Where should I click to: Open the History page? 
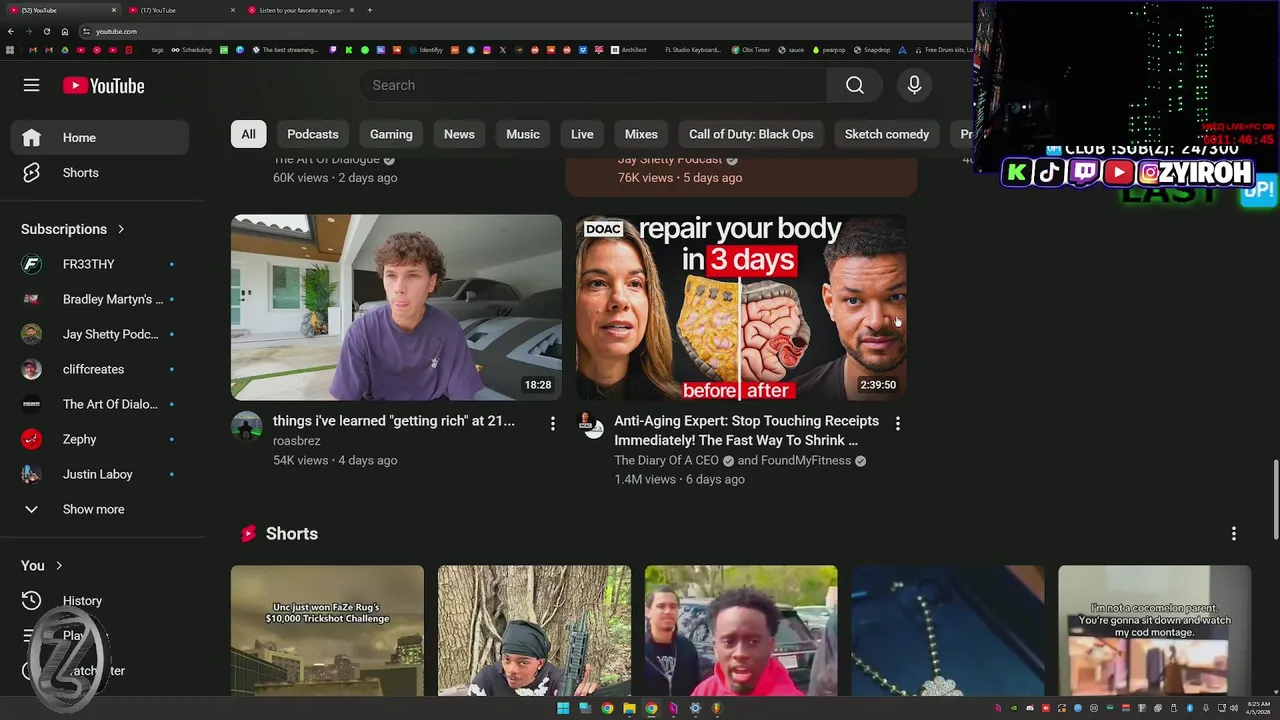pyautogui.click(x=100, y=601)
